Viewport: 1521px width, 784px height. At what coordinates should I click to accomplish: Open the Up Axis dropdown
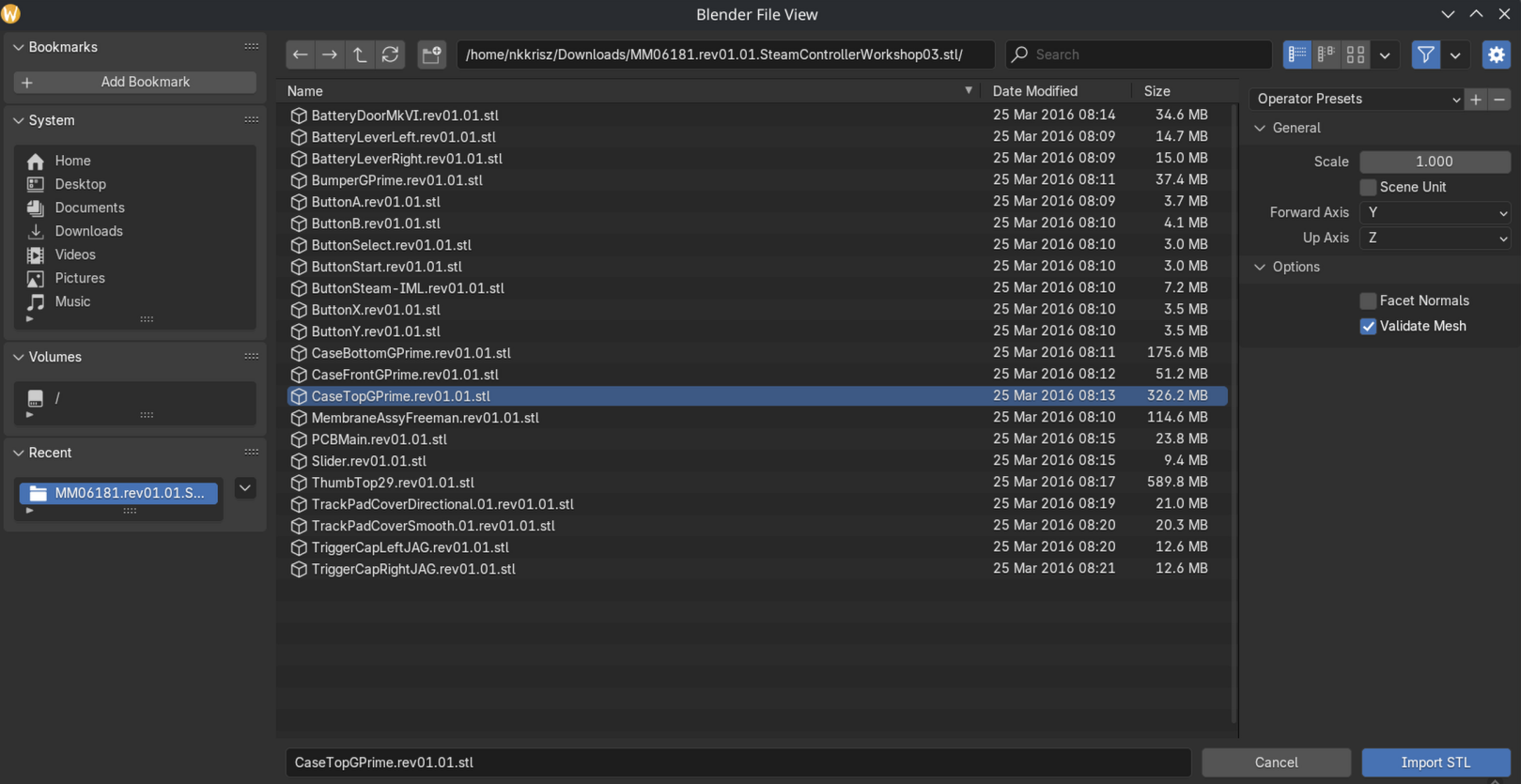[1435, 238]
